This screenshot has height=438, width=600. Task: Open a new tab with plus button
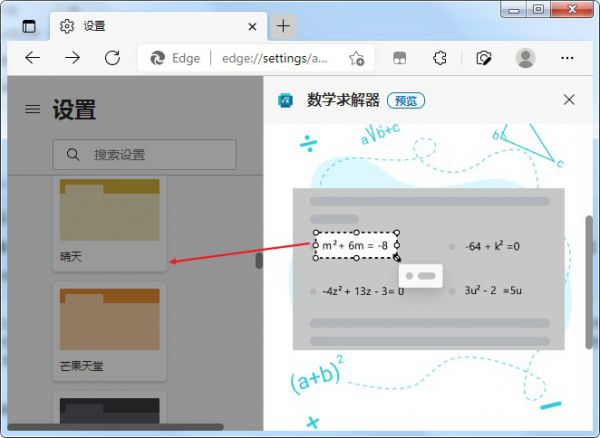coord(283,26)
